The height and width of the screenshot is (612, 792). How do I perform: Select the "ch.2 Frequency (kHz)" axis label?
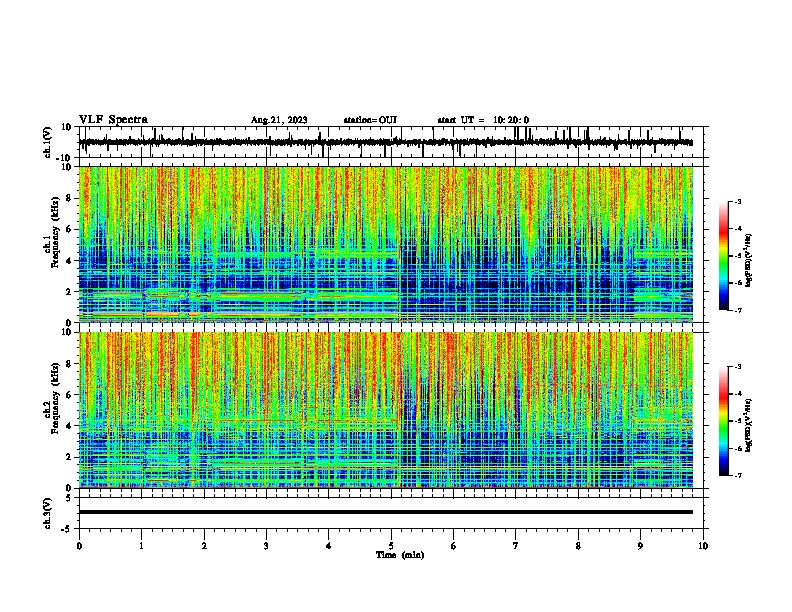51,398
